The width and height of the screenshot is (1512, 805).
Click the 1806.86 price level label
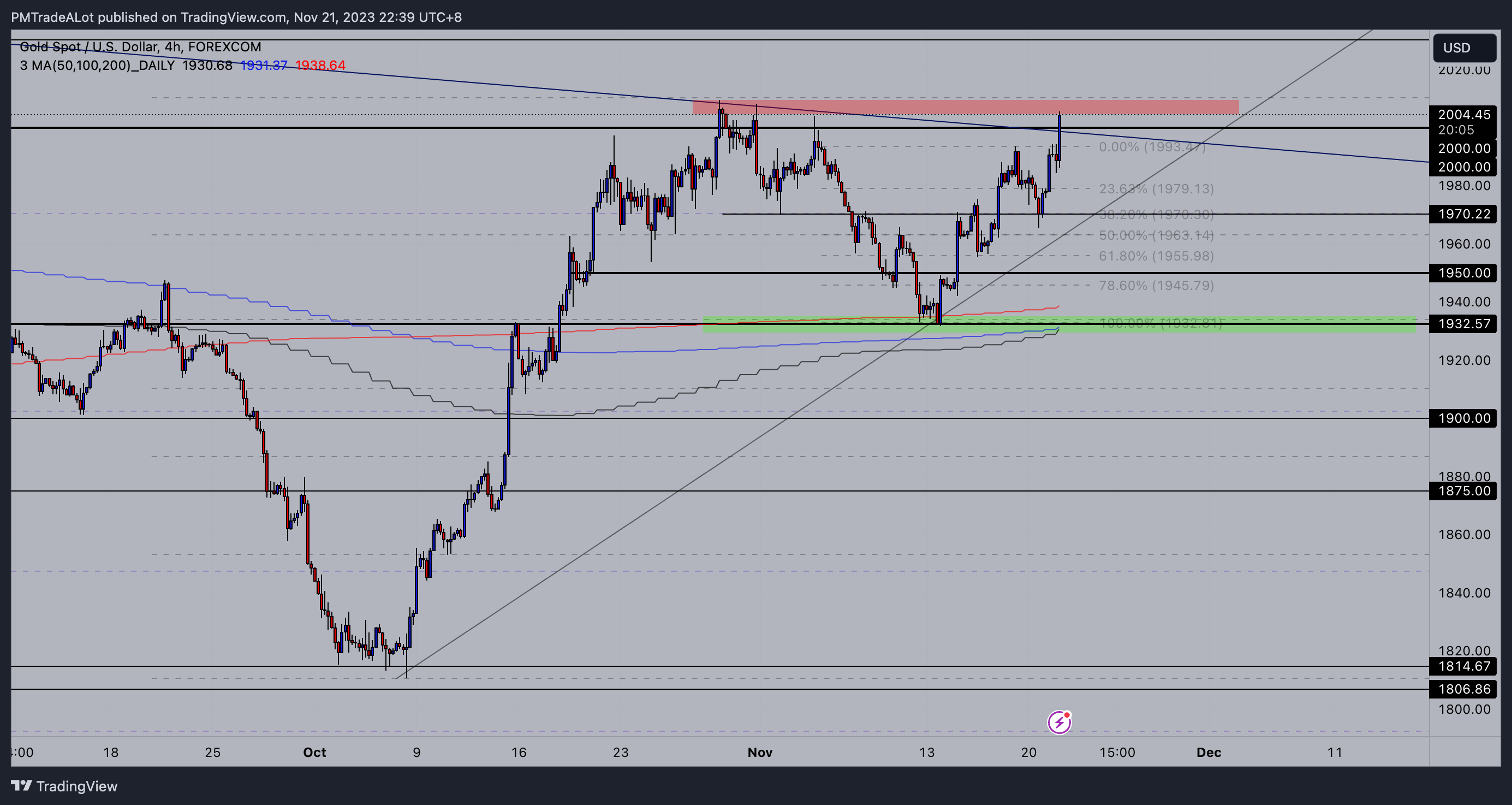pyautogui.click(x=1464, y=689)
